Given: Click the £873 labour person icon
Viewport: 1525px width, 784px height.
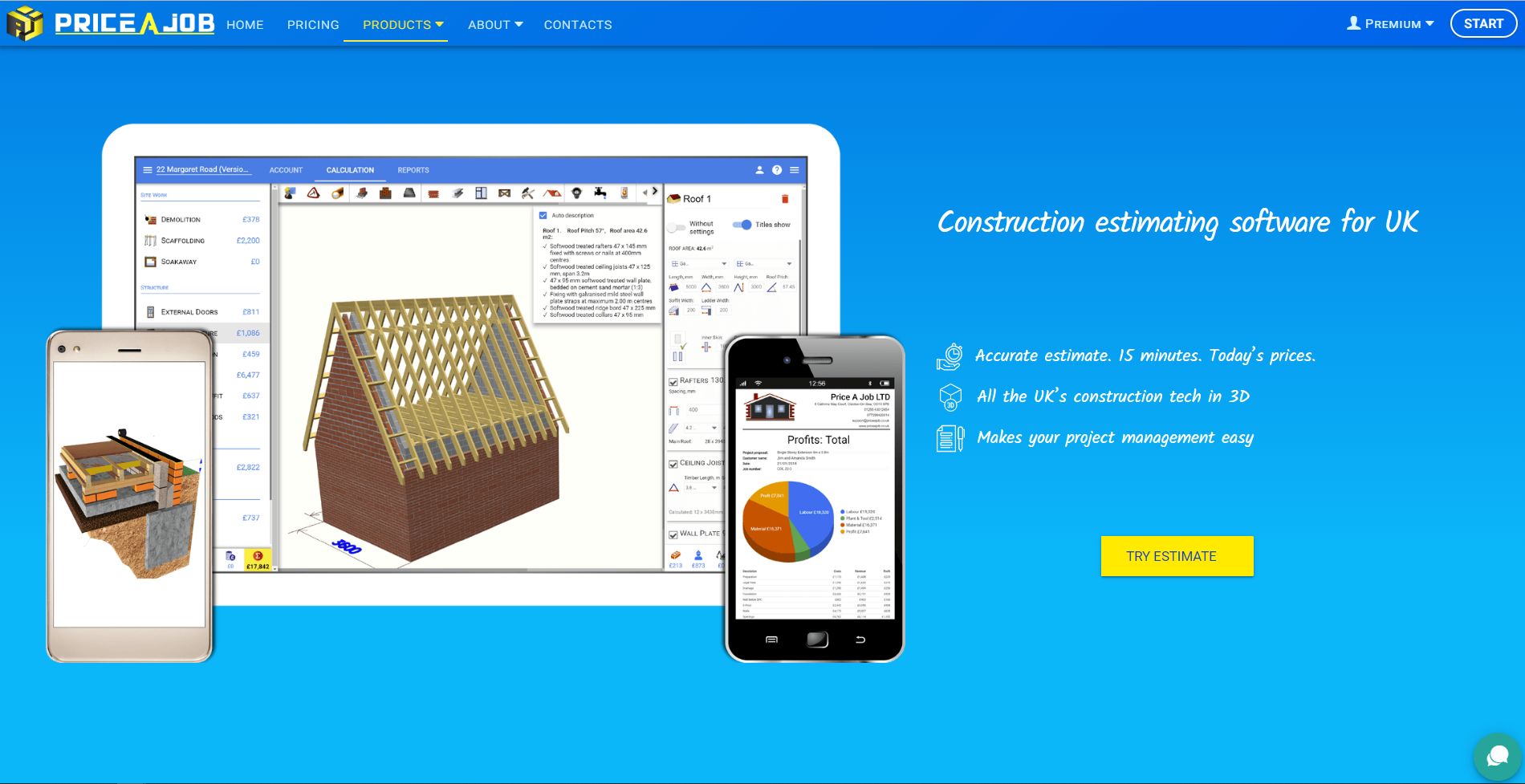Looking at the screenshot, I should 698,555.
